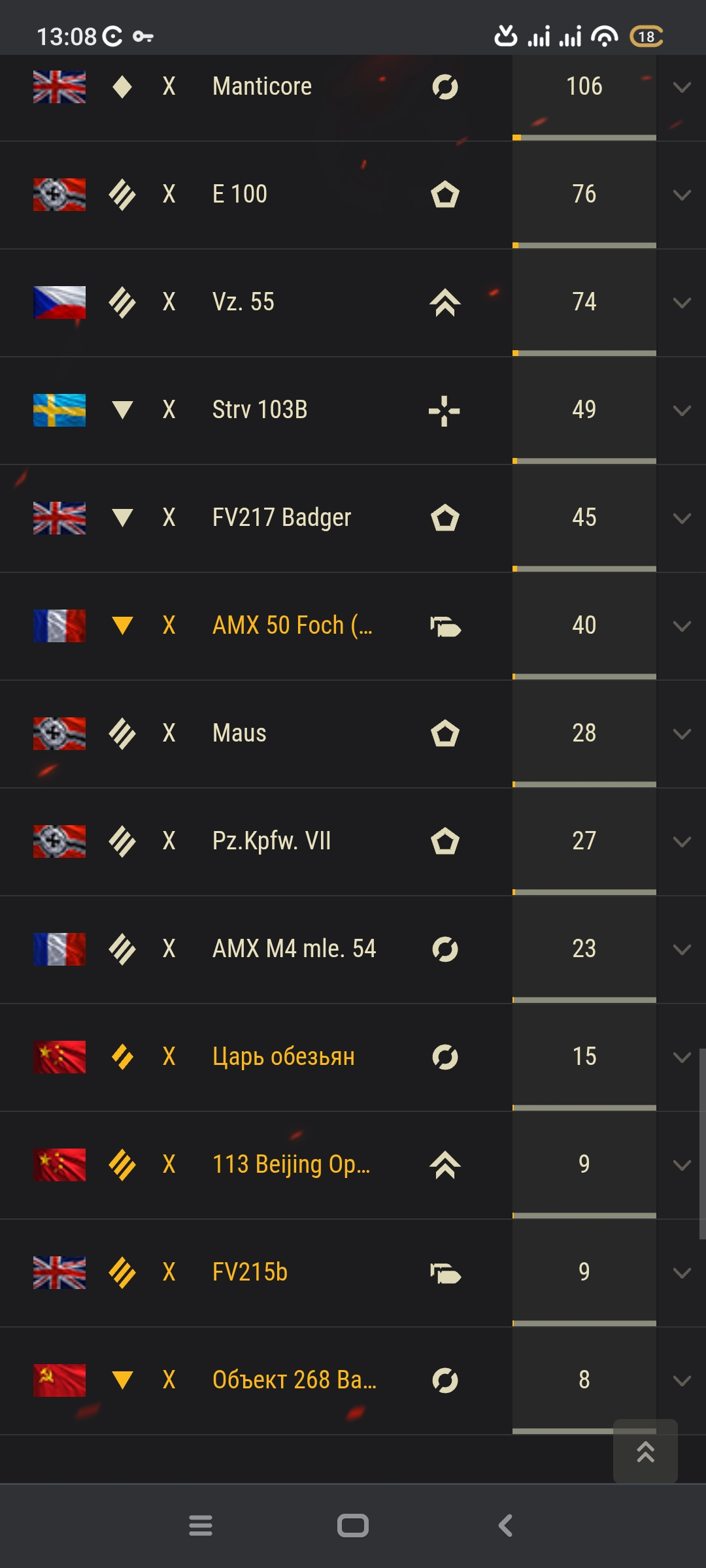Open the E 100 tank name link
706x1568 pixels.
[x=240, y=194]
